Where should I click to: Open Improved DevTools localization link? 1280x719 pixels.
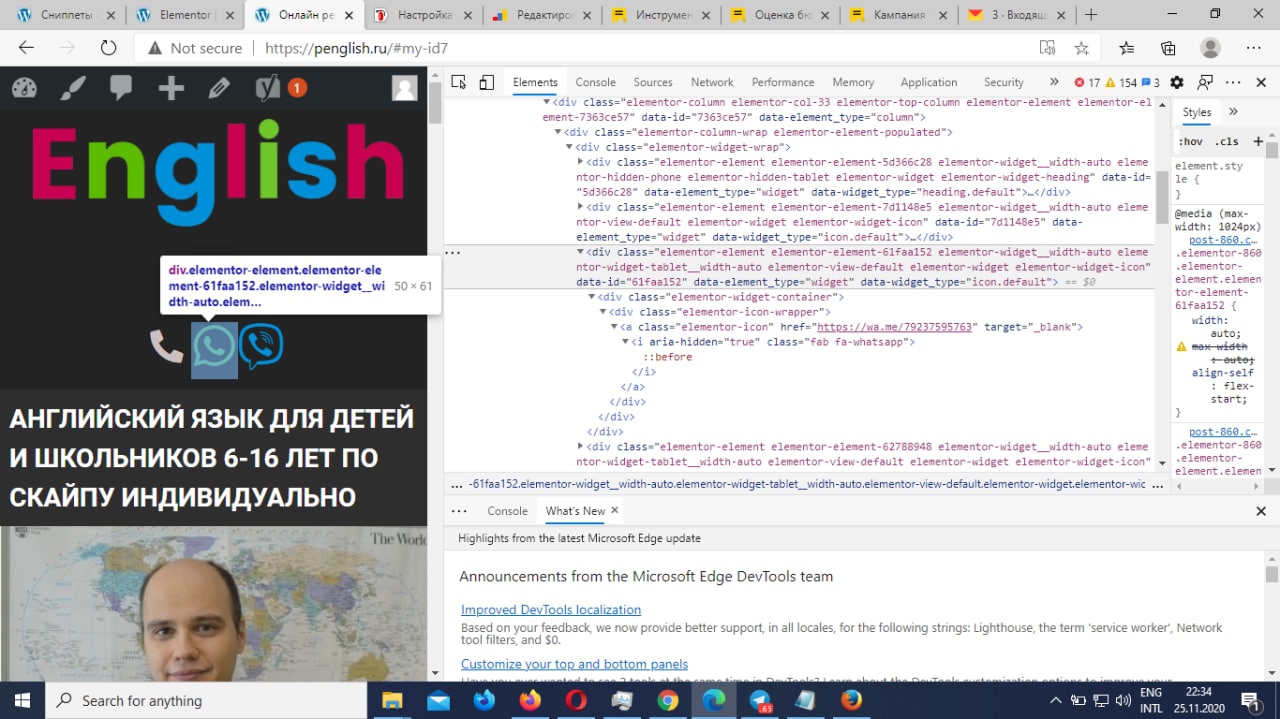coord(551,610)
